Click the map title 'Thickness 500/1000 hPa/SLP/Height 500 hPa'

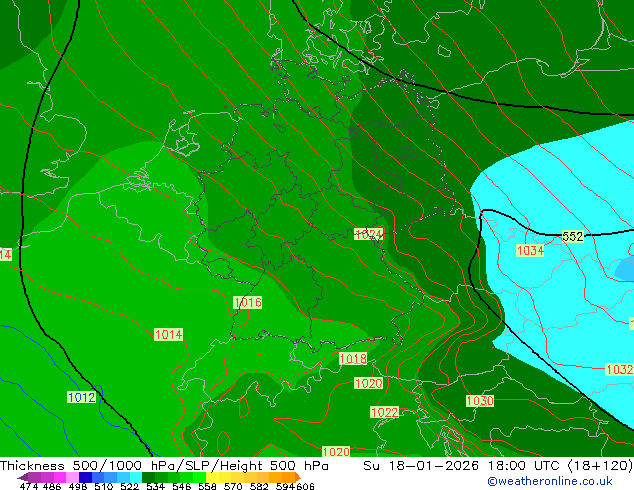[164, 466]
